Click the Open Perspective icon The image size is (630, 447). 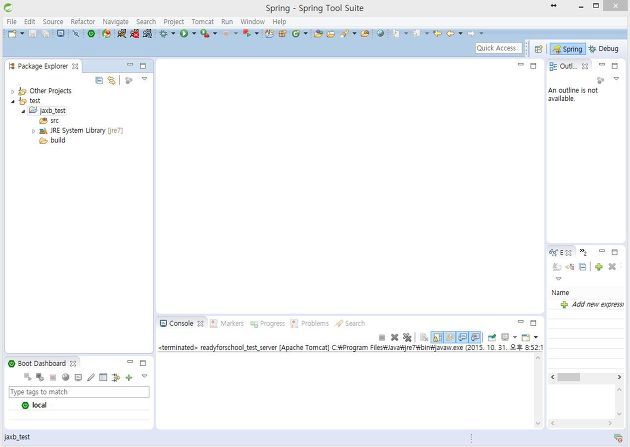tap(539, 49)
